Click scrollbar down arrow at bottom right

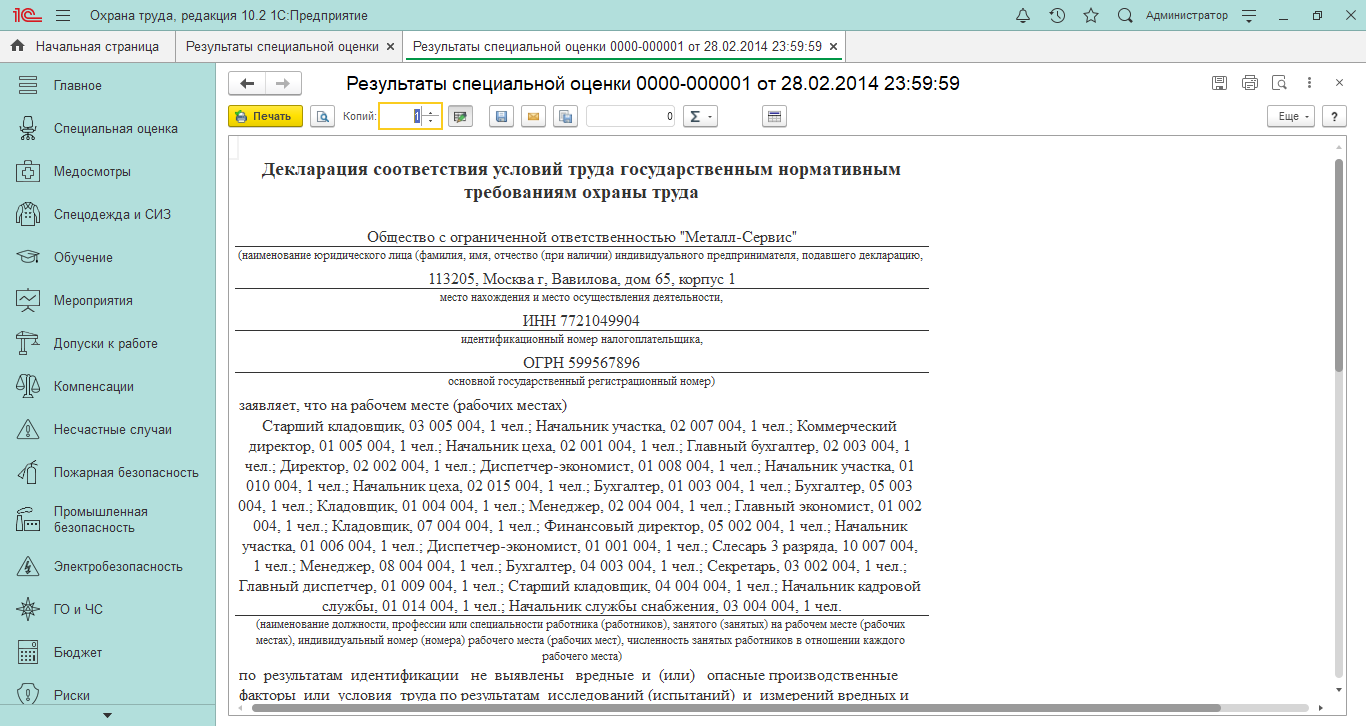[1339, 690]
